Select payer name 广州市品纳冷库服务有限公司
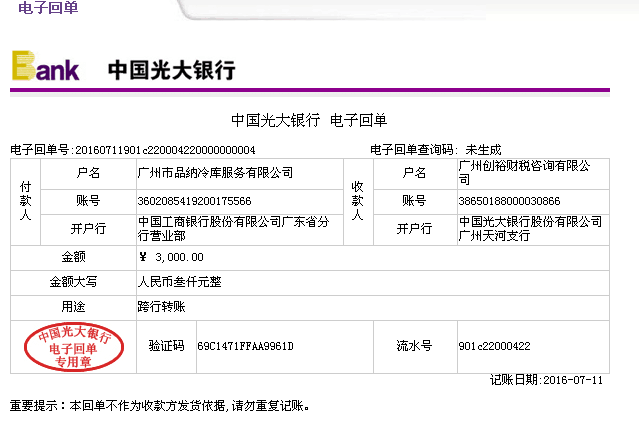Viewport: 639px width, 430px height. [215, 173]
